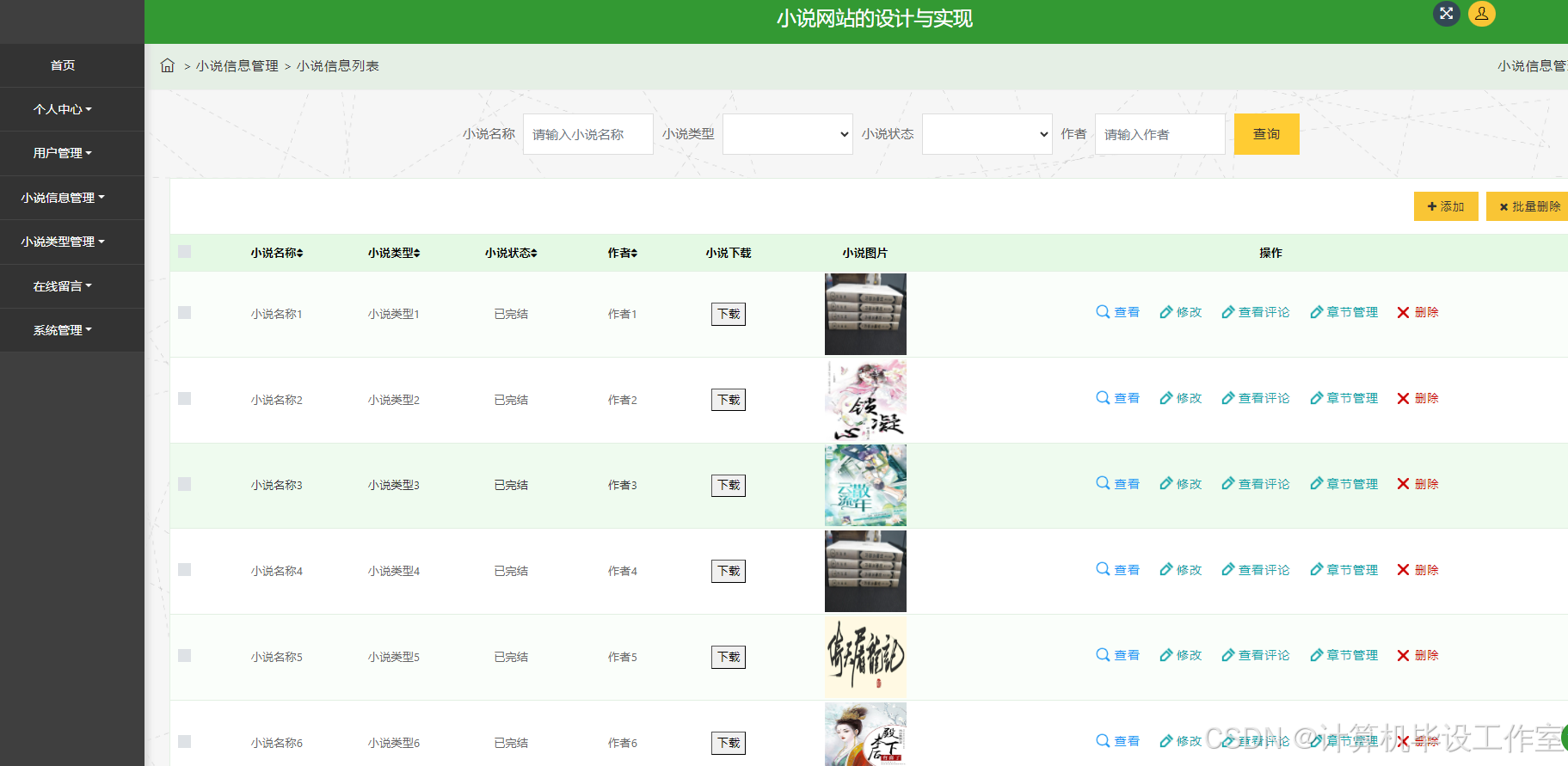Download the novel file for 小说名称5
Screen dimensions: 1568x766
coord(729,657)
